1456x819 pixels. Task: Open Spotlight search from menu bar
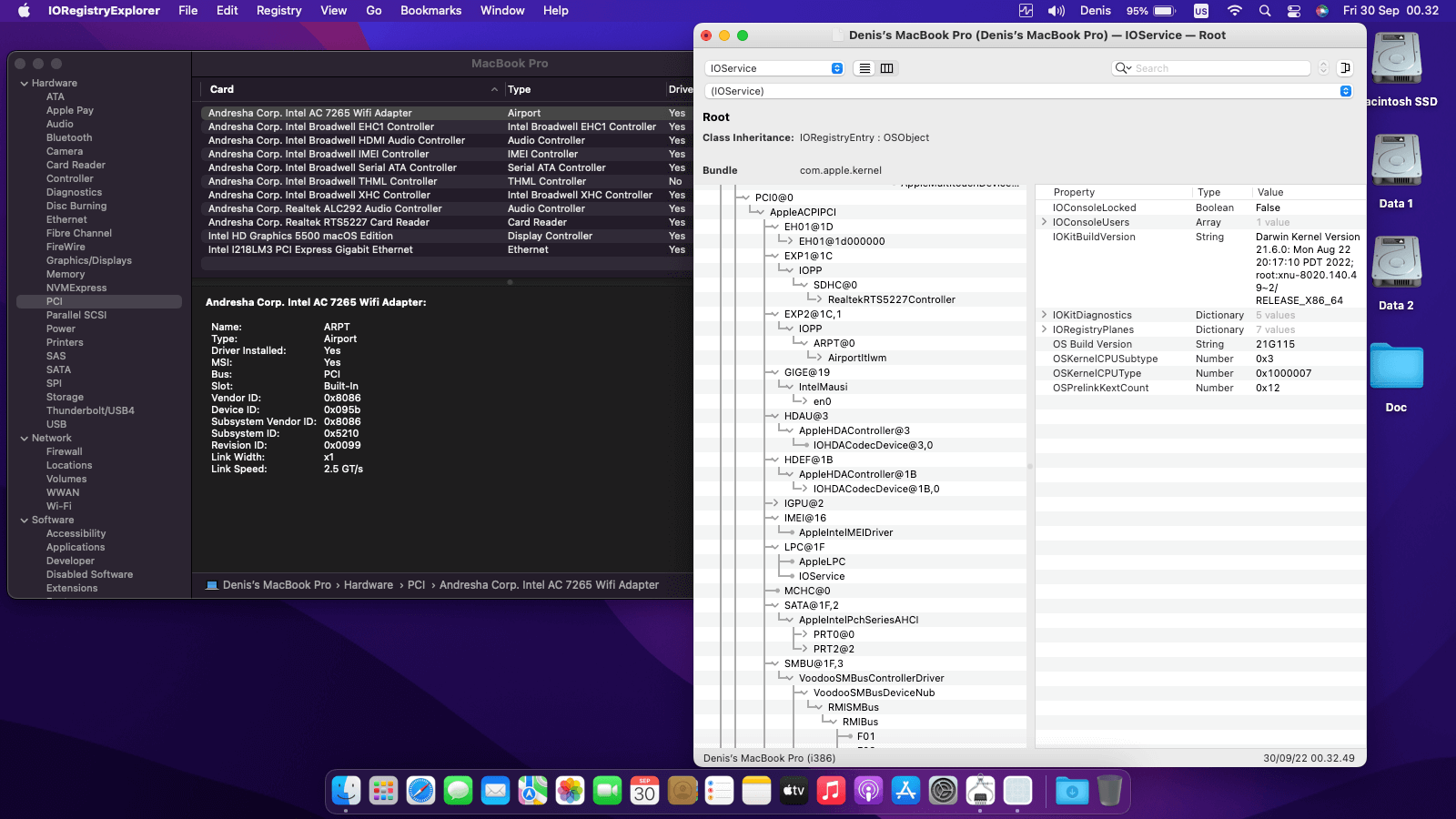[x=1265, y=11]
